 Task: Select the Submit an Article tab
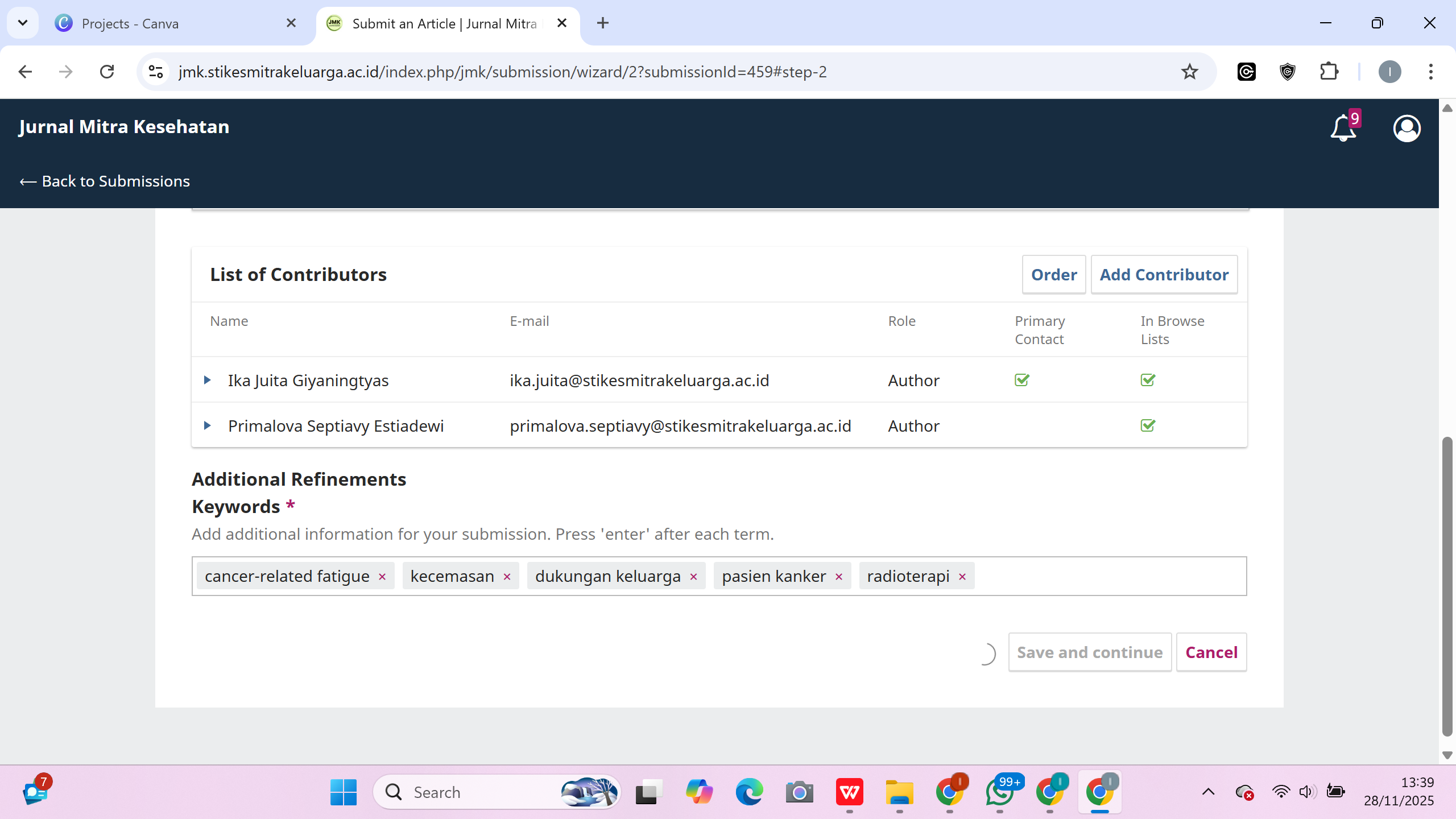[x=444, y=23]
